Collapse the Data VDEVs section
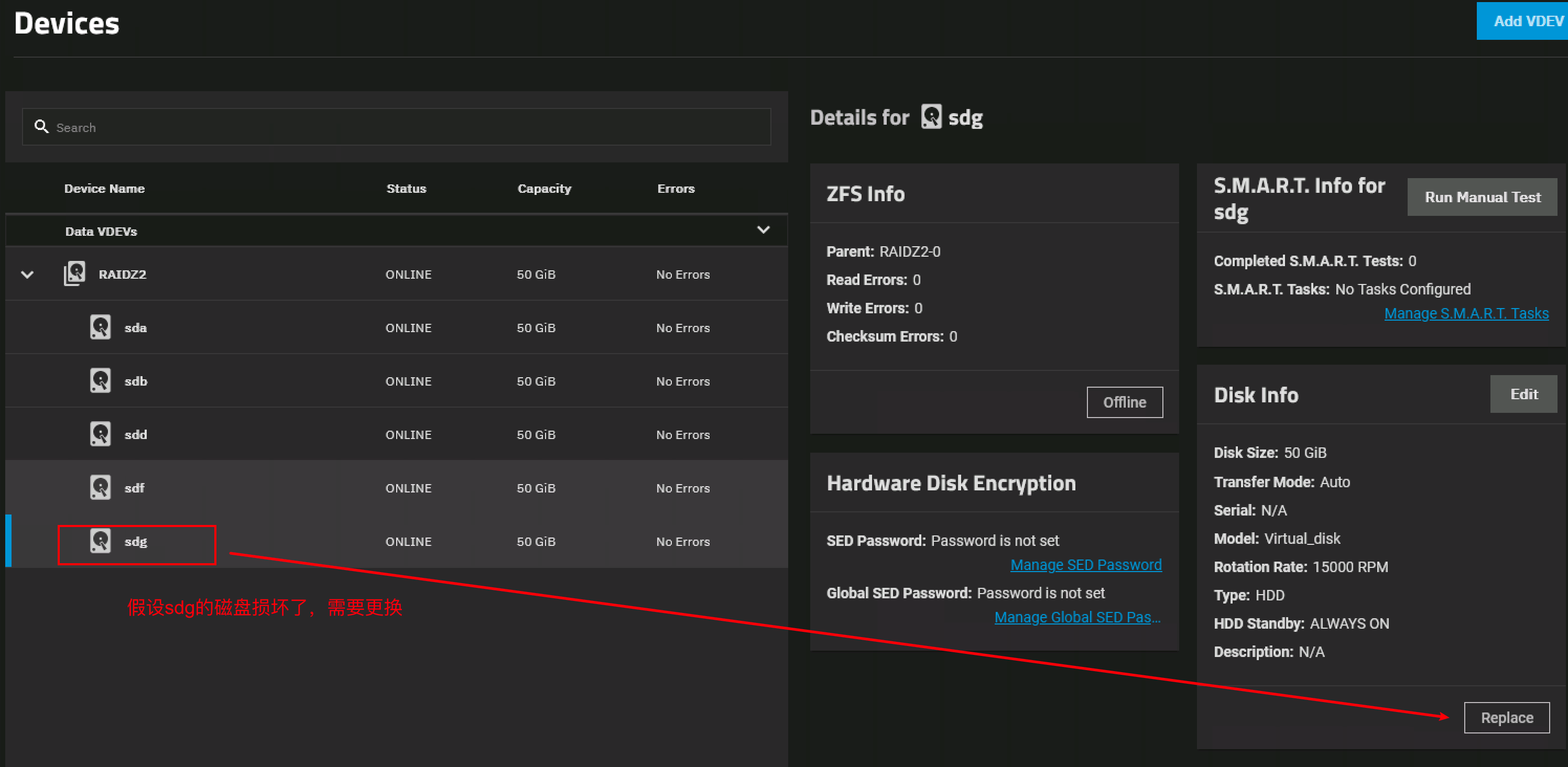This screenshot has height=767, width=1568. 763,230
